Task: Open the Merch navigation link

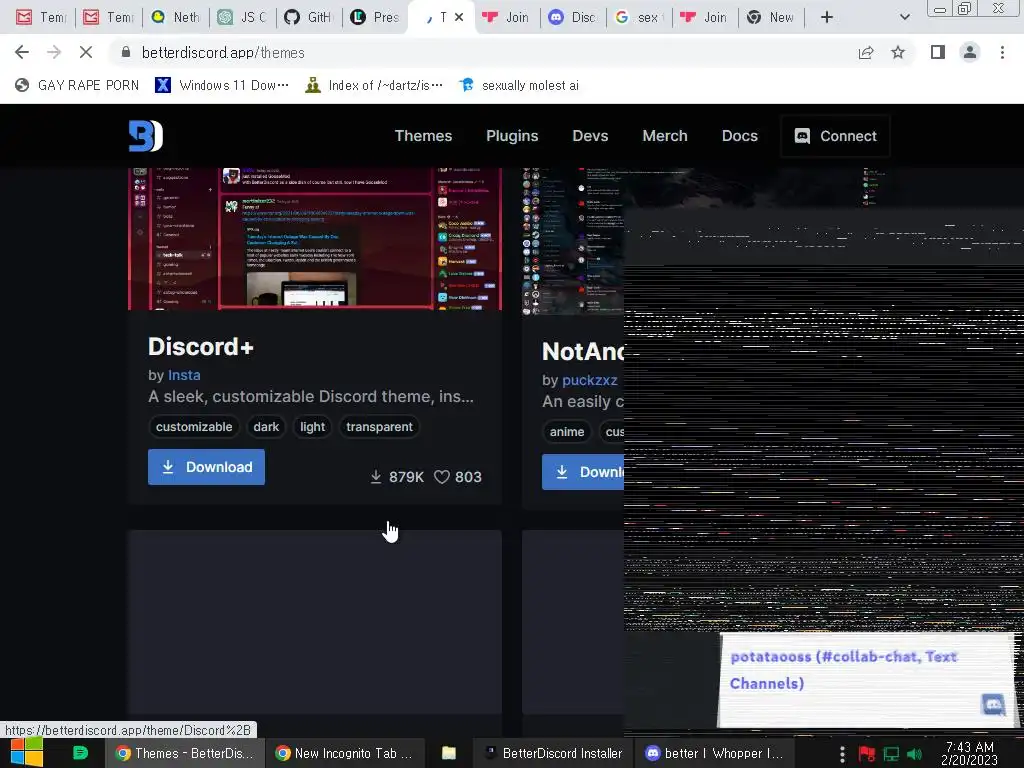Action: 665,136
